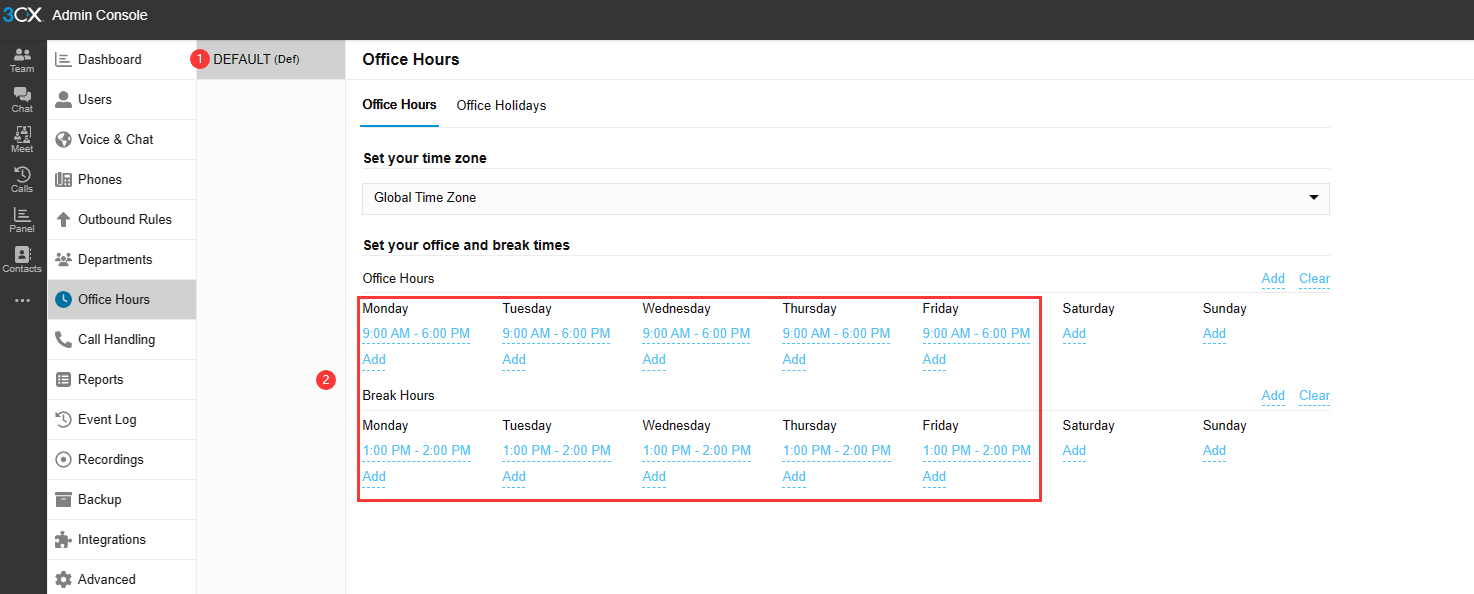Image resolution: width=1474 pixels, height=594 pixels.
Task: Click the Departments group icon
Action: [63, 259]
